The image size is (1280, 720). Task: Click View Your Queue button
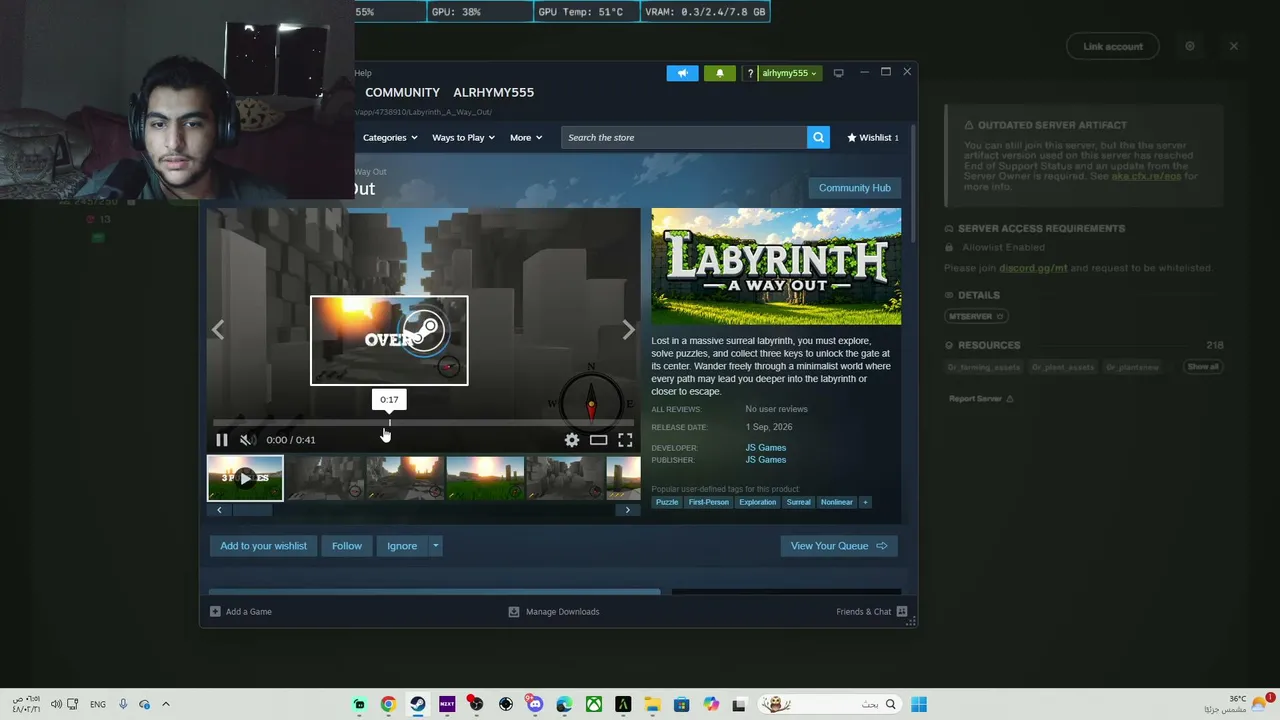click(839, 546)
